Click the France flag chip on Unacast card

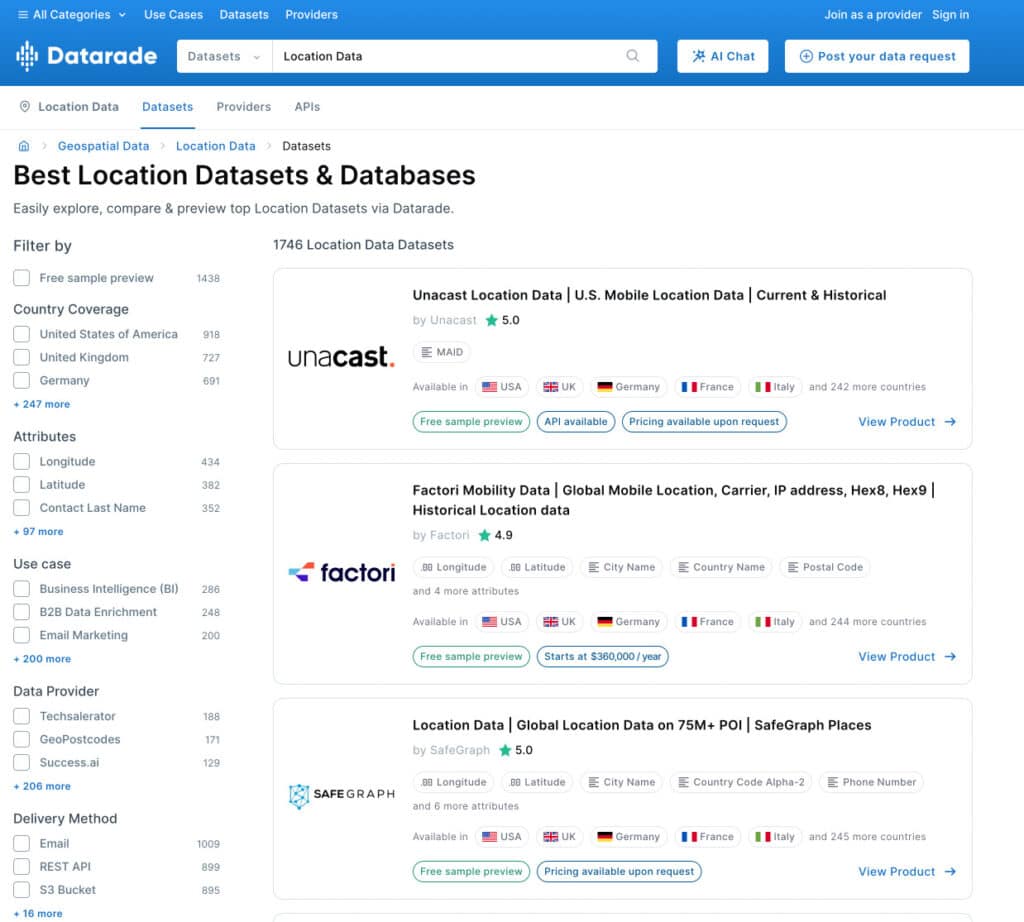[x=708, y=387]
